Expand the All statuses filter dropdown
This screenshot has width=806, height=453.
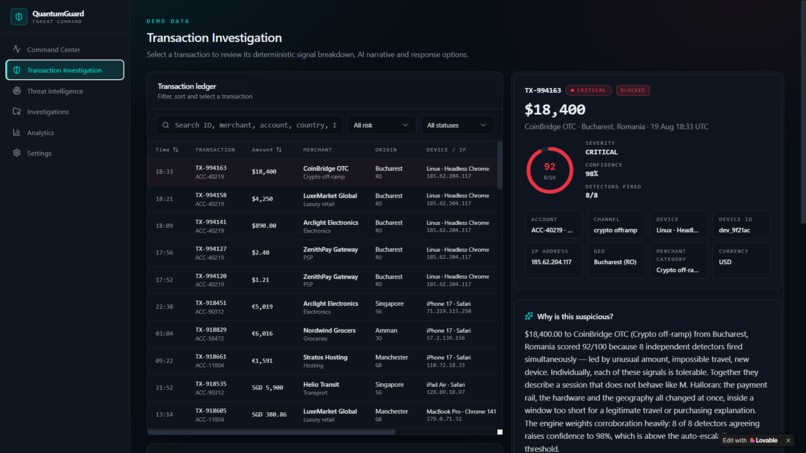click(456, 125)
